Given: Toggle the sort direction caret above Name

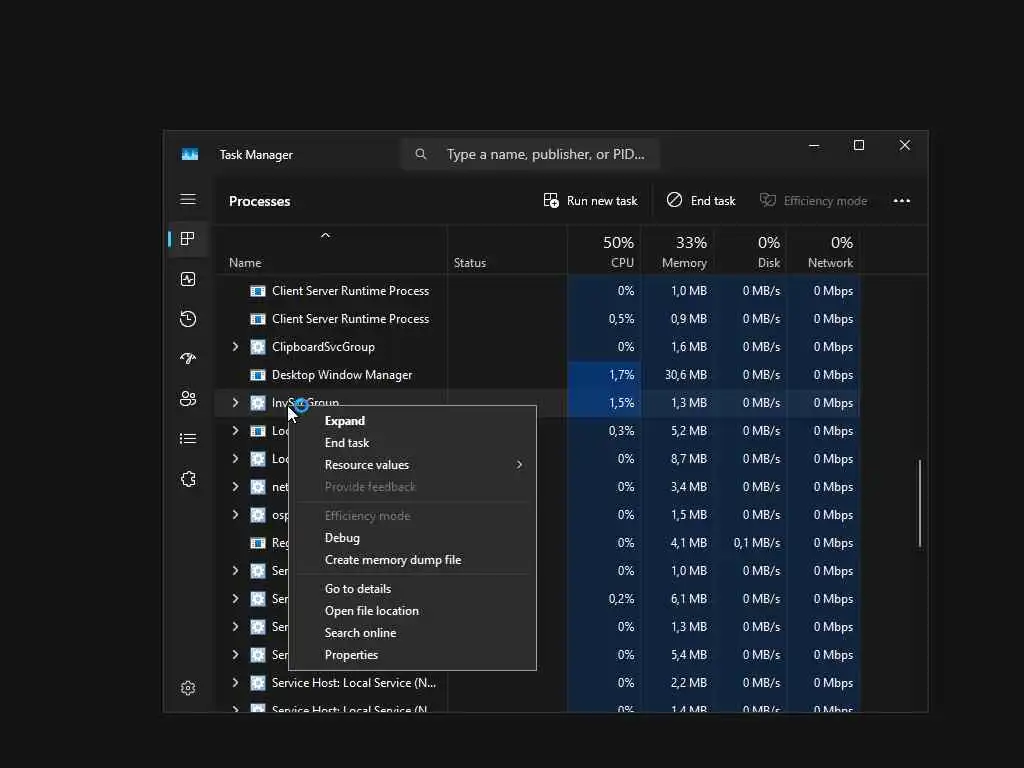Looking at the screenshot, I should [x=325, y=235].
